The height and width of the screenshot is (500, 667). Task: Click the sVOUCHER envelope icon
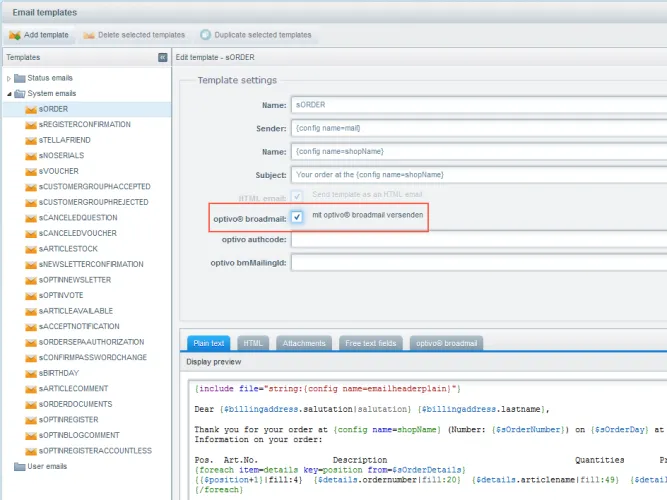coord(31,171)
